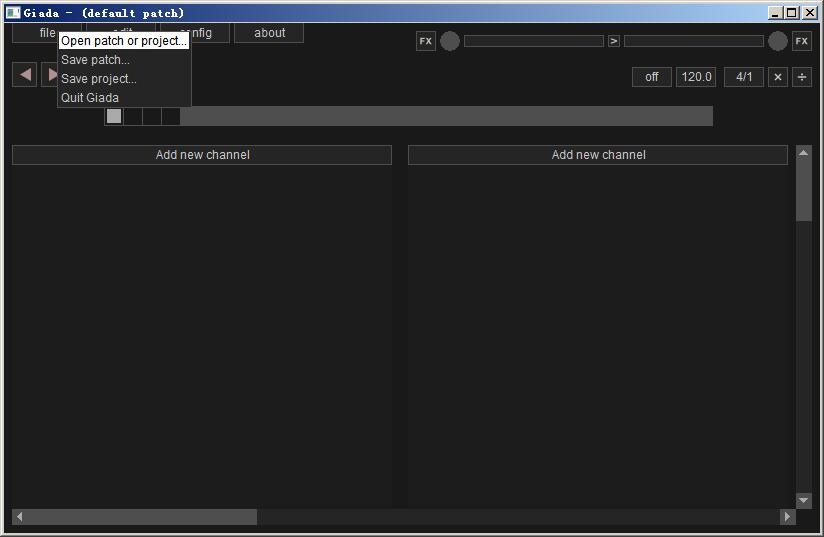The image size is (824, 537).
Task: Click the fourth beat cell
Action: pyautogui.click(x=171, y=116)
